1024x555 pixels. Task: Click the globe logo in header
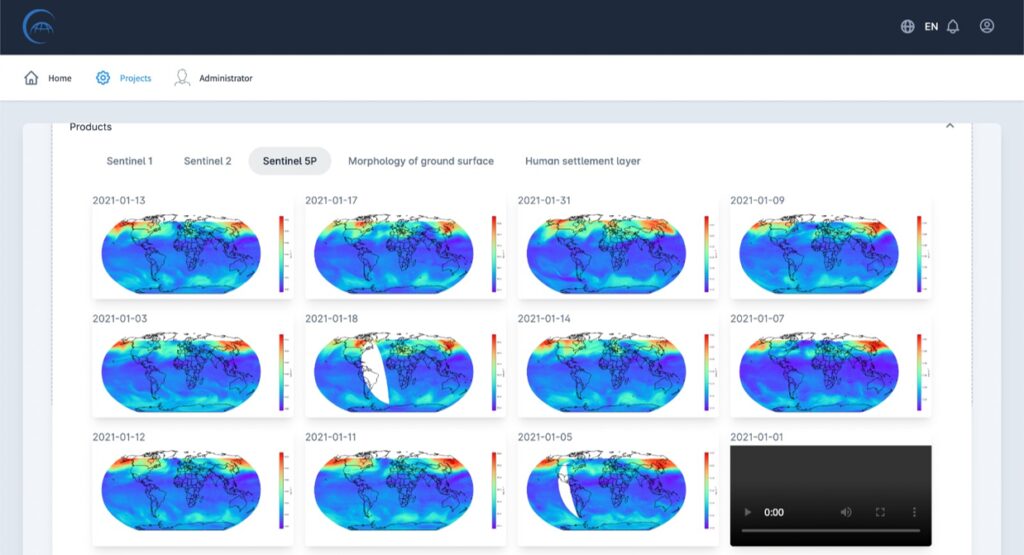click(x=39, y=27)
